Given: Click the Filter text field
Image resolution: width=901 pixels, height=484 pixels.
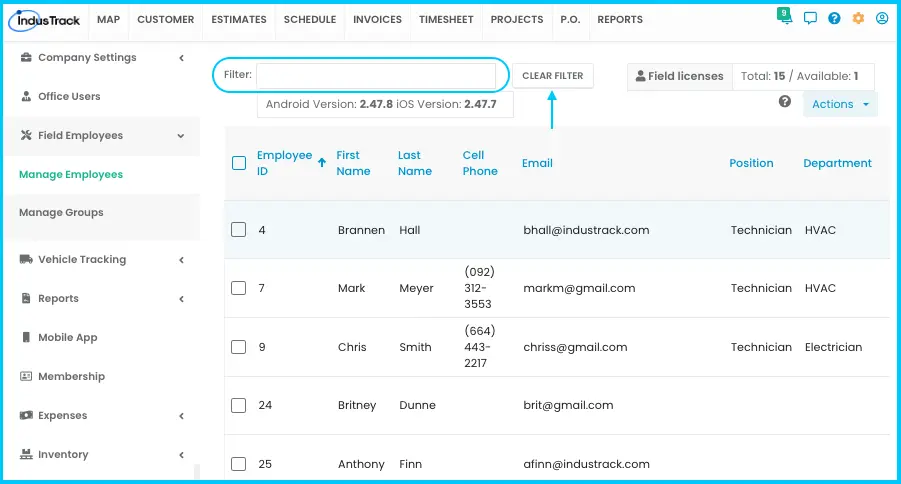Looking at the screenshot, I should tap(376, 75).
